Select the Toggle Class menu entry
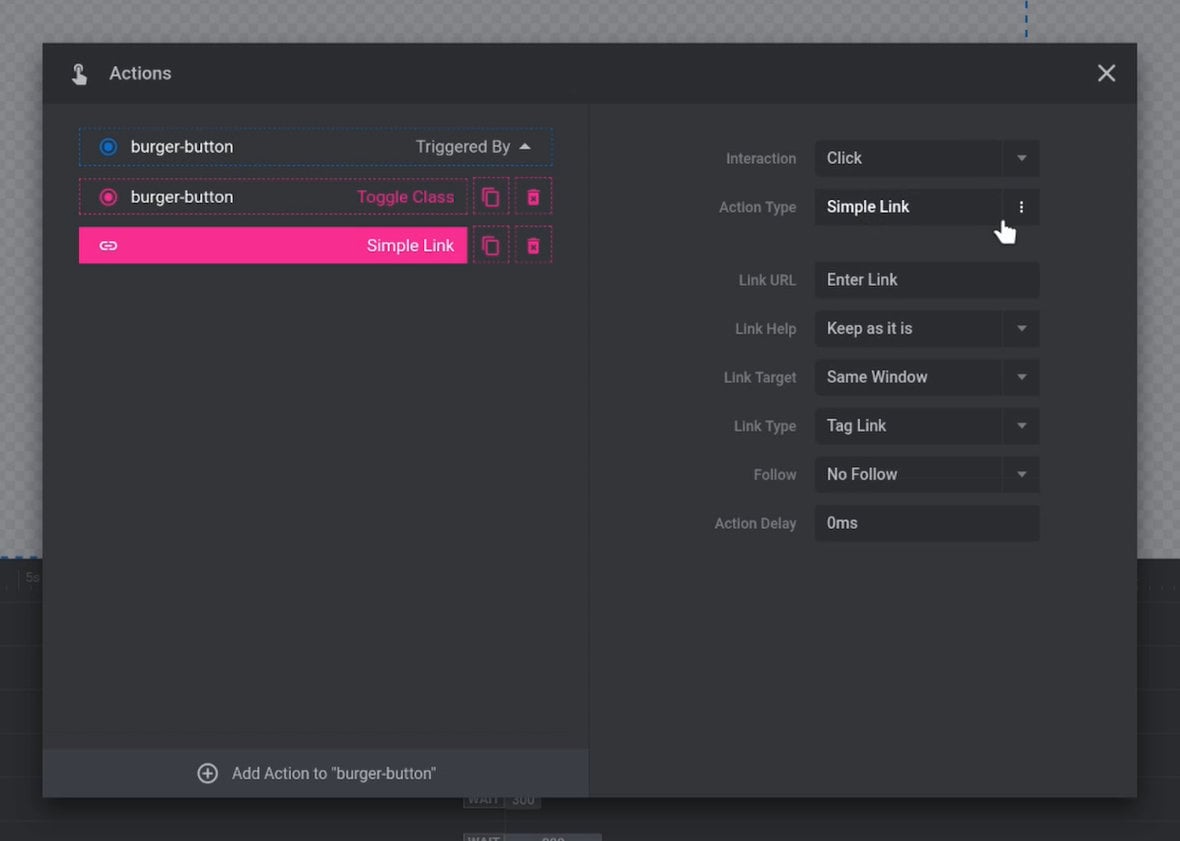Image resolution: width=1180 pixels, height=841 pixels. (406, 196)
